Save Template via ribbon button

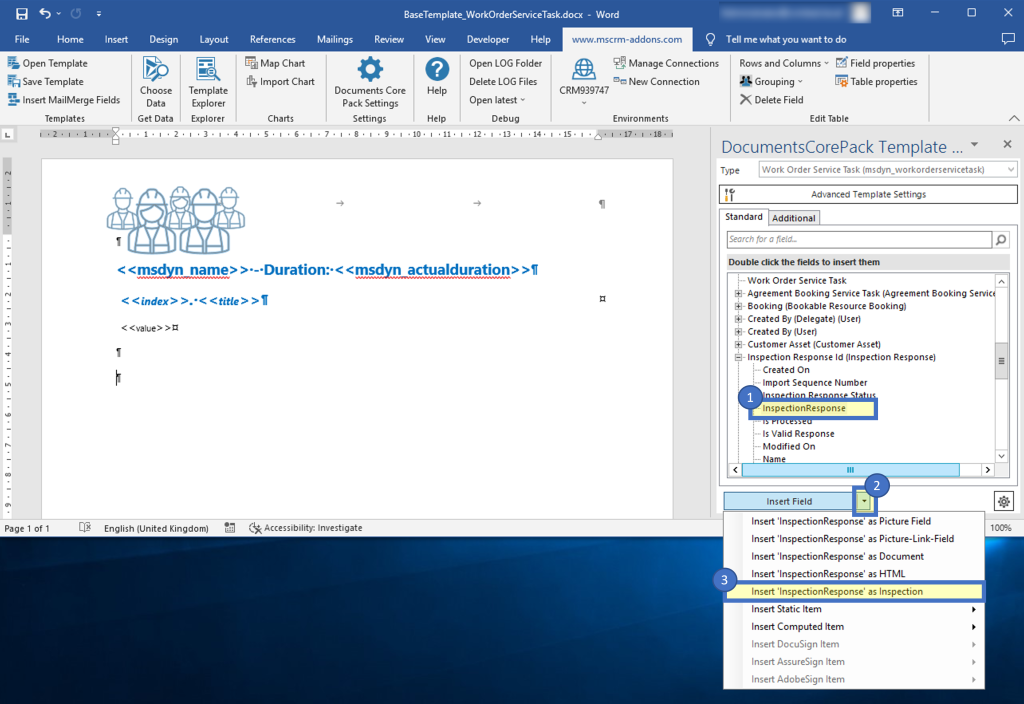pos(46,82)
